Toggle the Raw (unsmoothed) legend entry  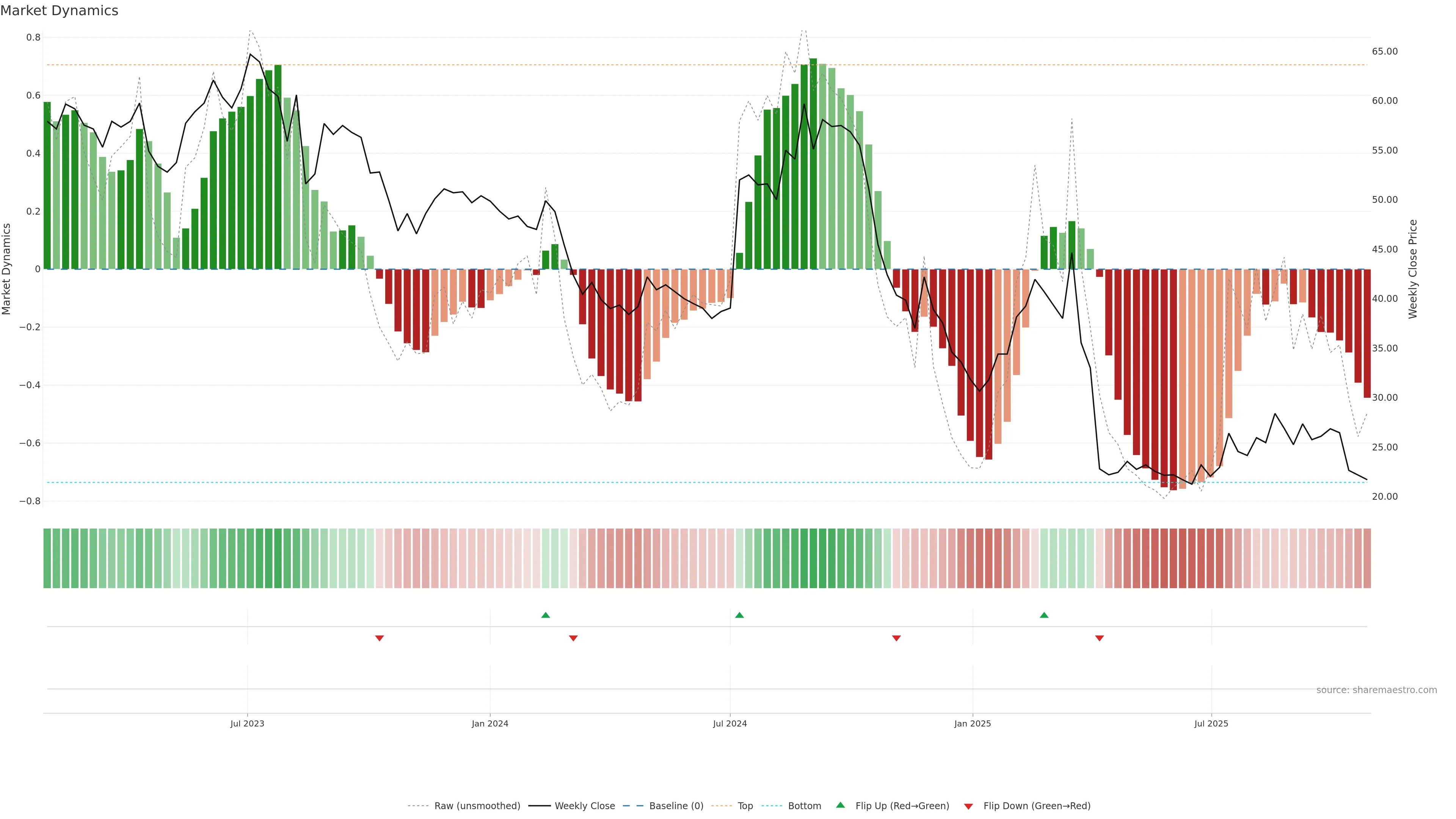(477, 806)
